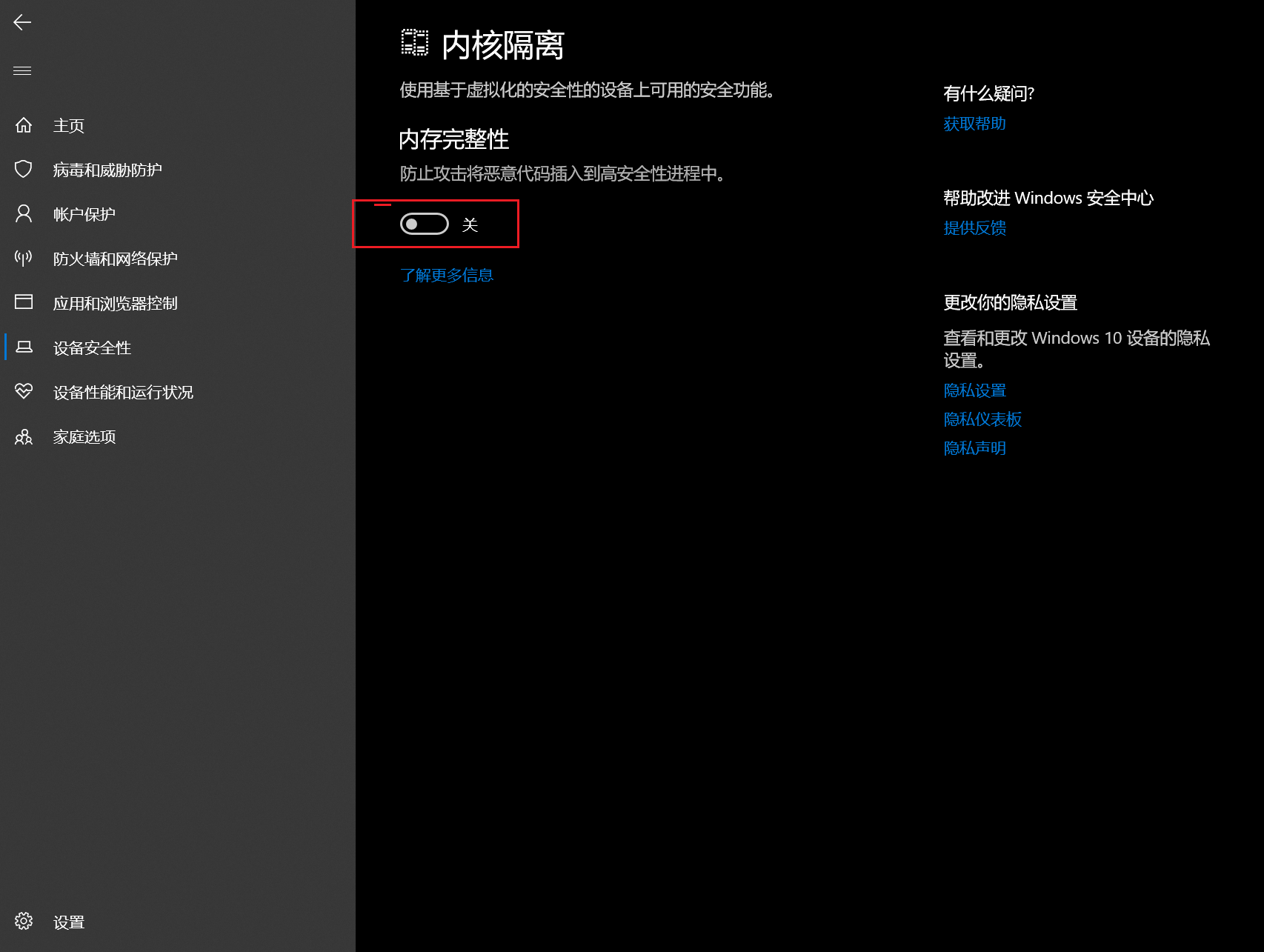The width and height of the screenshot is (1264, 952).
Task: Click the 家庭选项 family icon
Action: pyautogui.click(x=23, y=436)
